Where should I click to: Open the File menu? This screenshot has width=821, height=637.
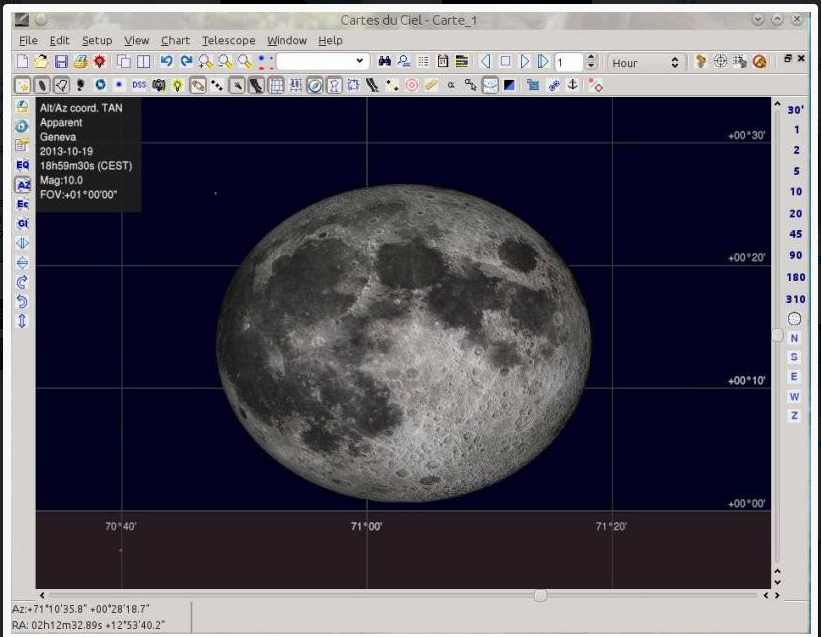click(x=28, y=40)
